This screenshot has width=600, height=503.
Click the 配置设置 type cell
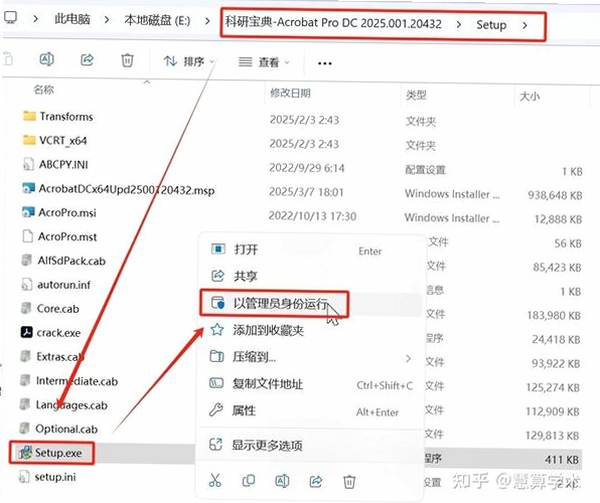pyautogui.click(x=425, y=170)
